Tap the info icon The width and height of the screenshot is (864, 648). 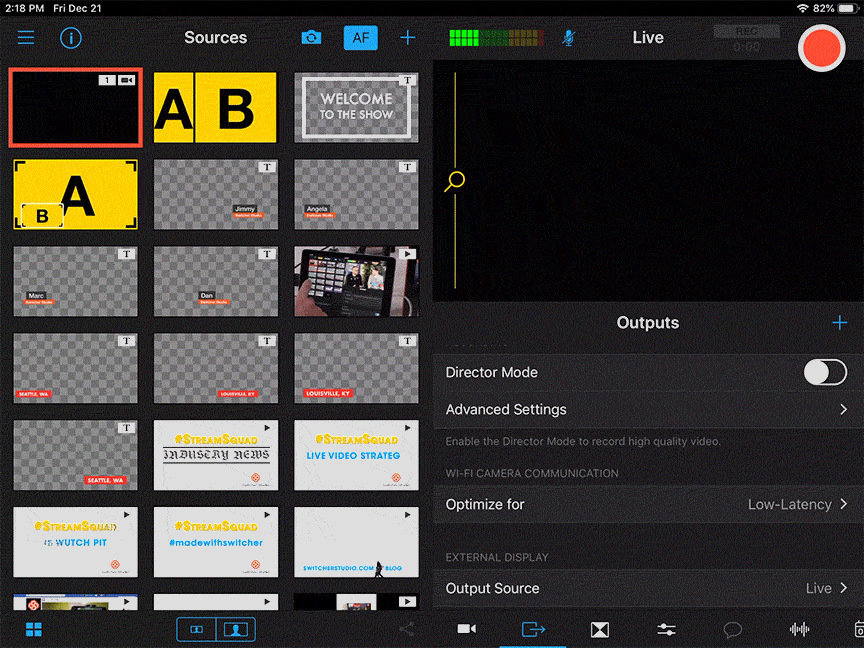pos(71,38)
